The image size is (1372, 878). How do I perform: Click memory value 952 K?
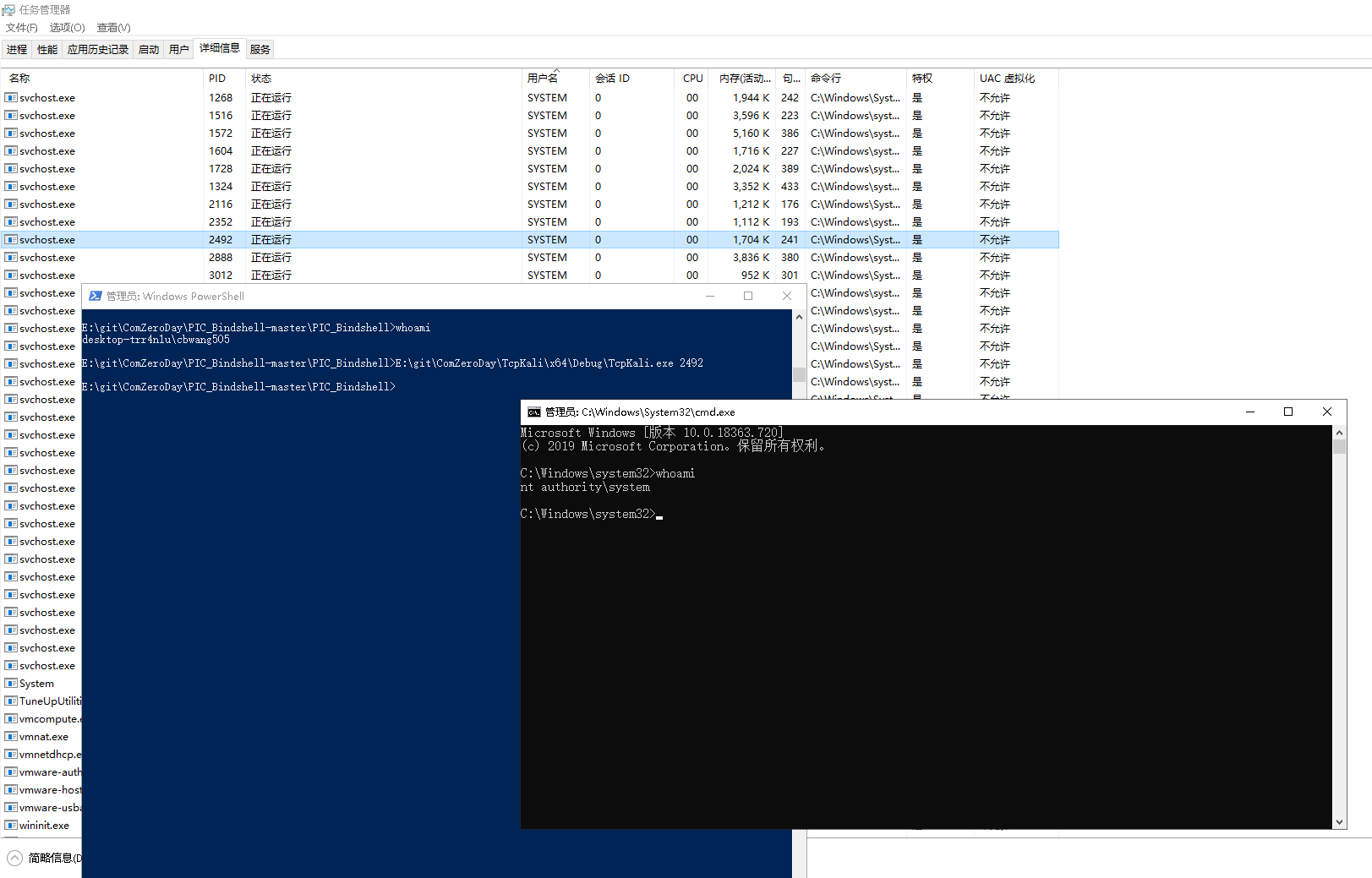click(x=755, y=275)
